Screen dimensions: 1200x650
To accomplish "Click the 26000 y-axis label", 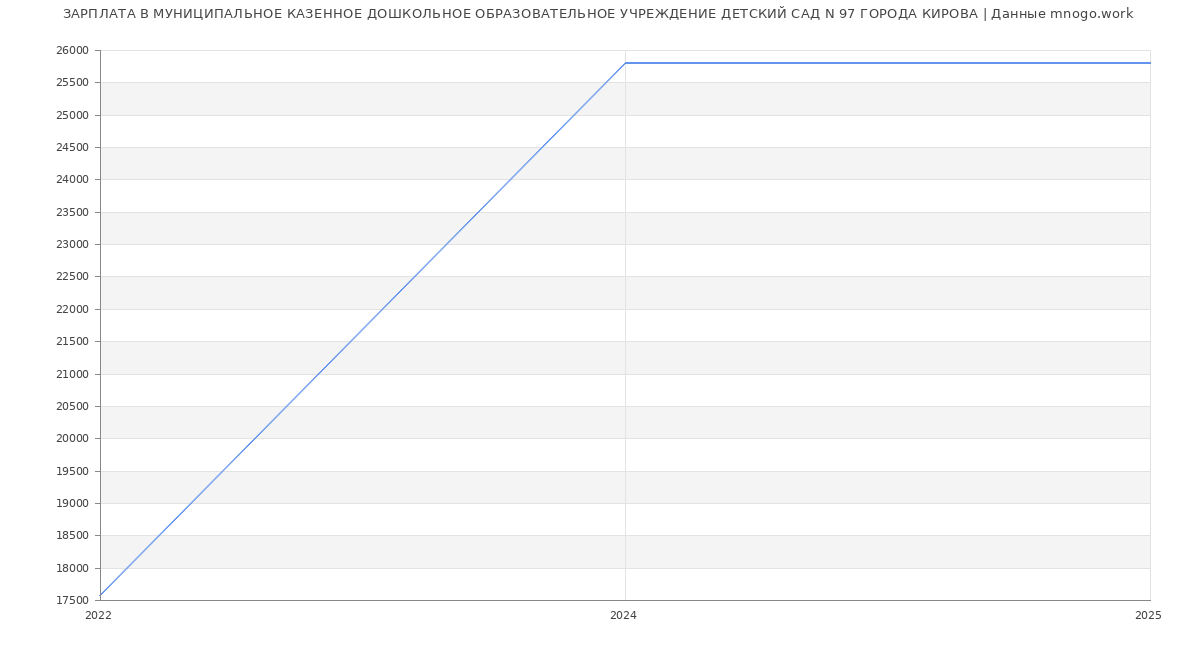I will coord(72,51).
